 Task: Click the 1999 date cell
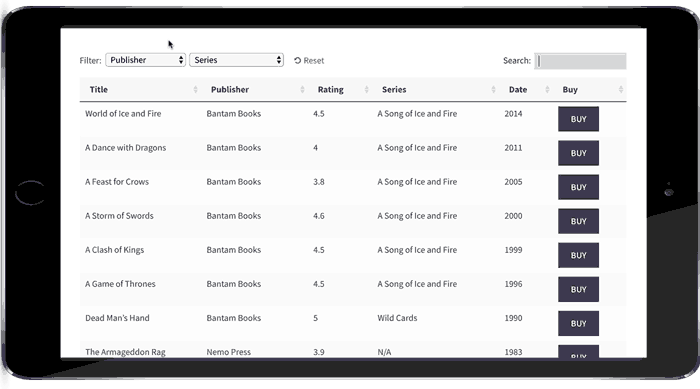coord(513,250)
